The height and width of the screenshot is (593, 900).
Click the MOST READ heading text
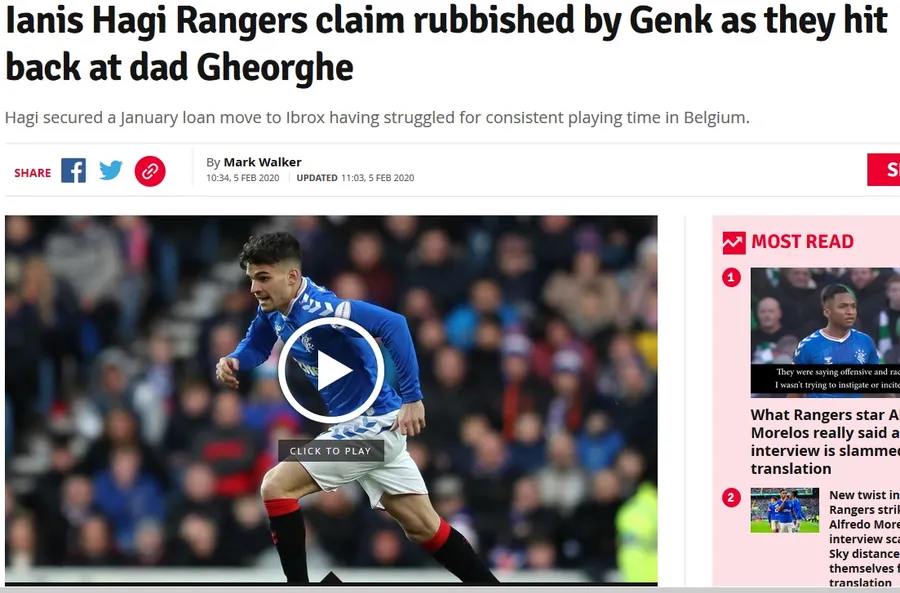[802, 242]
